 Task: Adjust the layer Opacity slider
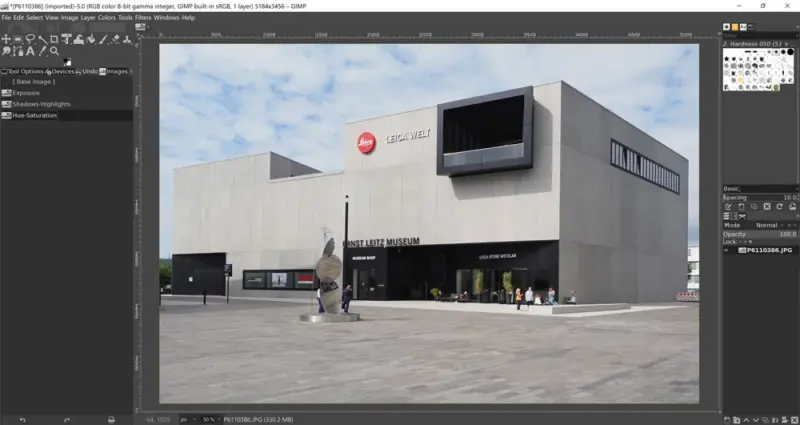pos(760,234)
